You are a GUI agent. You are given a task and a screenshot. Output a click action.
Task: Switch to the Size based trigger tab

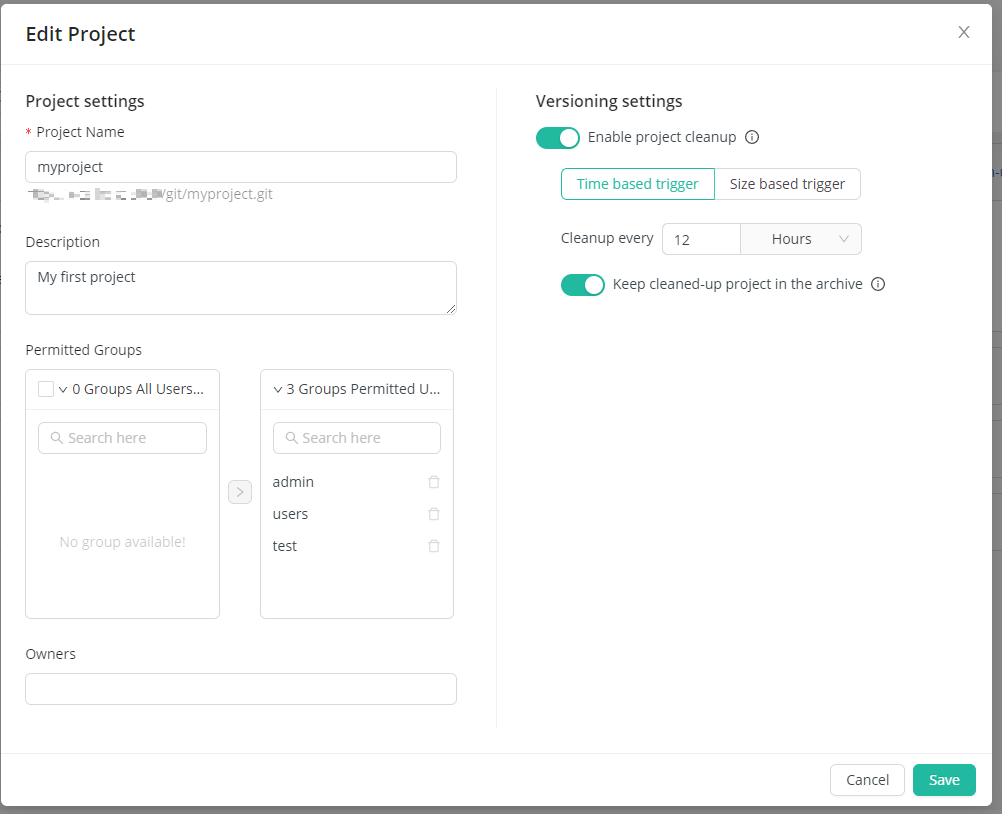[x=788, y=184]
